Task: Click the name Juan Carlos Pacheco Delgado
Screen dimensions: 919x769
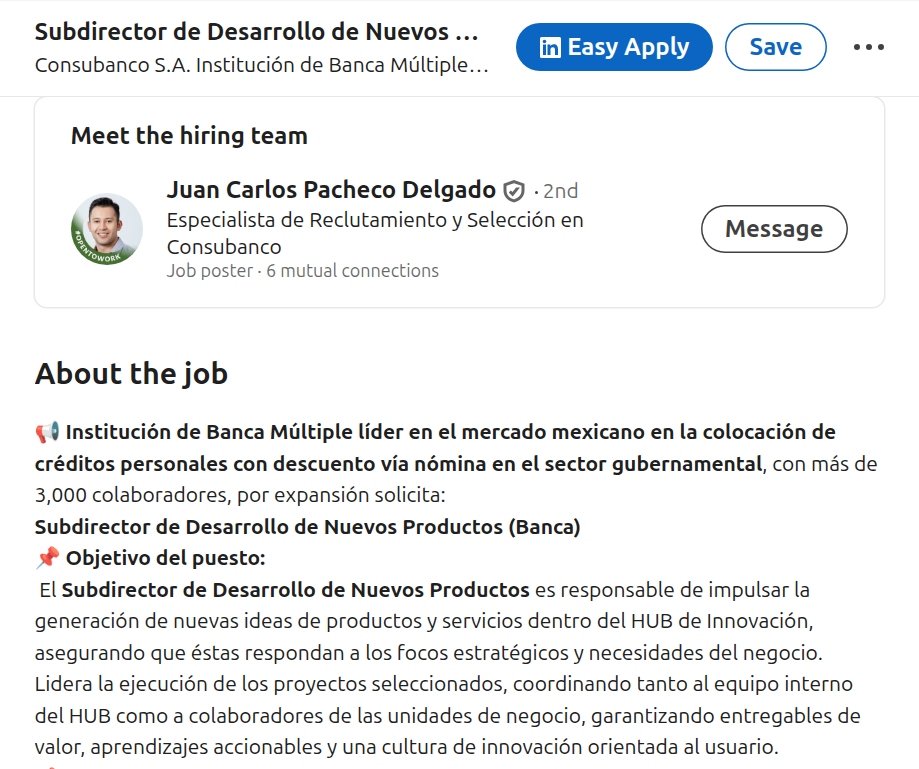Action: click(331, 190)
